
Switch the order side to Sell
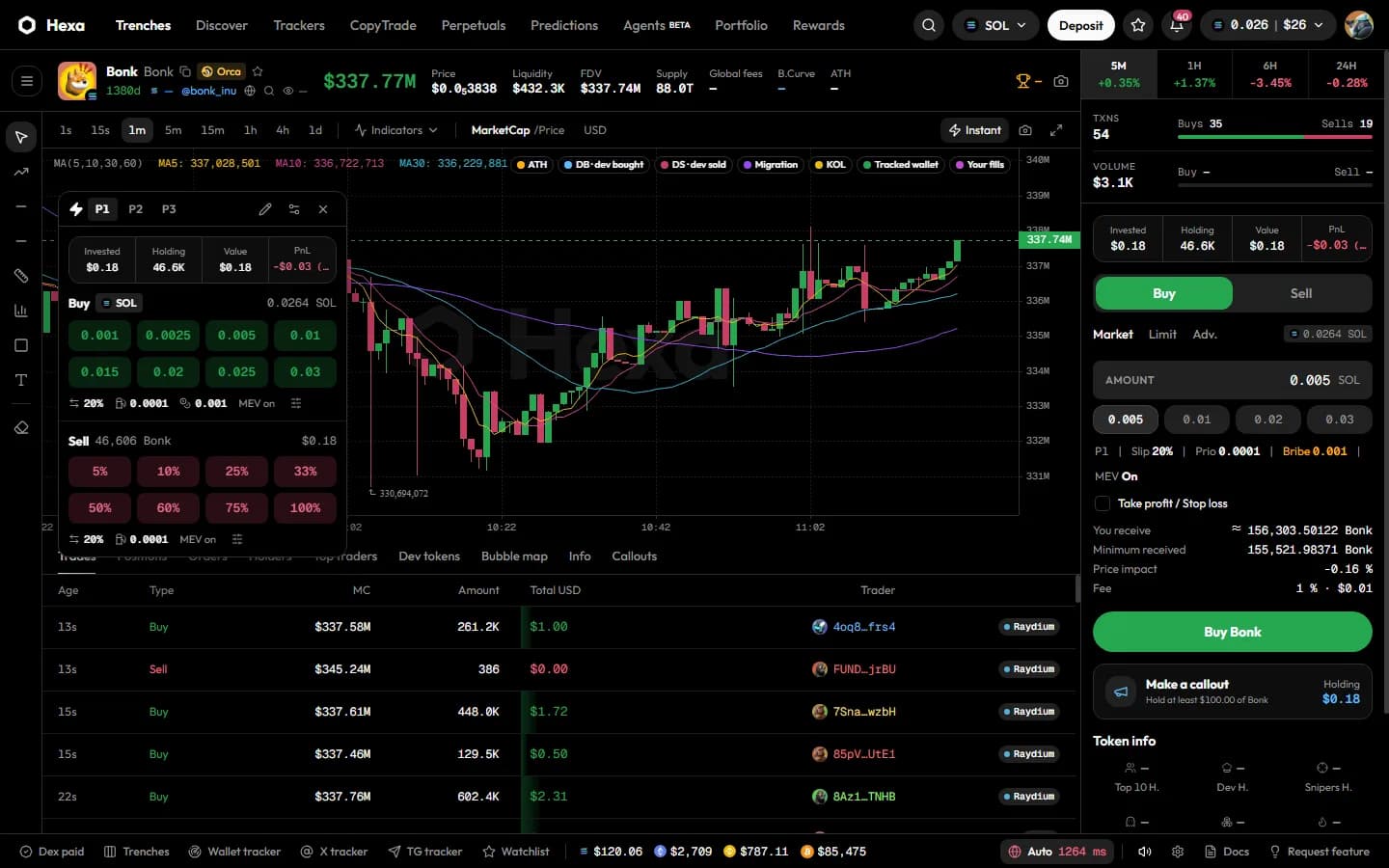[1301, 293]
